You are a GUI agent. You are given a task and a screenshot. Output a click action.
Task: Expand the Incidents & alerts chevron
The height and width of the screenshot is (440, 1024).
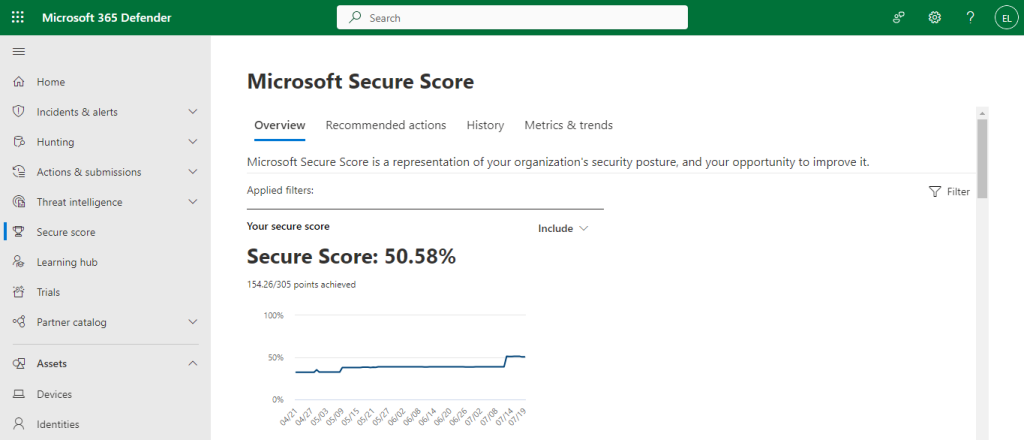coord(193,112)
